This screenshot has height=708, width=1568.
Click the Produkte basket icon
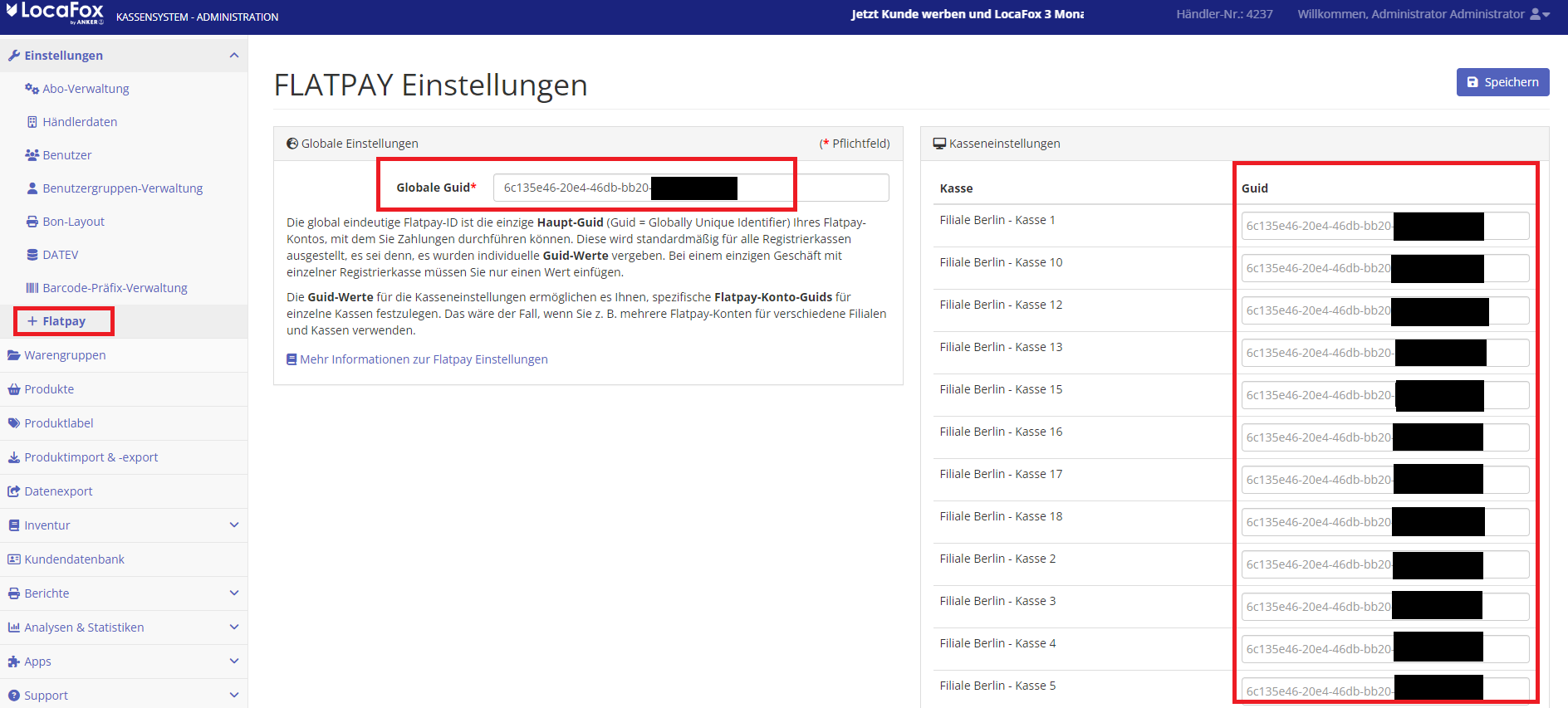(14, 389)
